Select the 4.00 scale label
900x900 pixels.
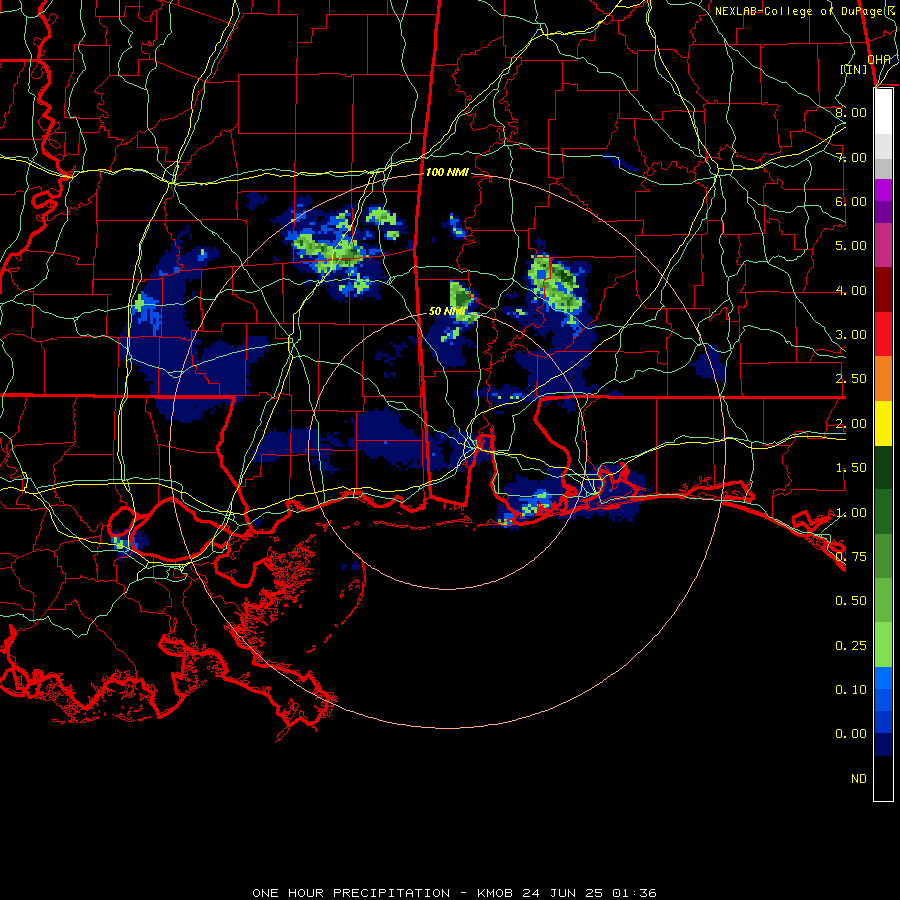pyautogui.click(x=851, y=290)
